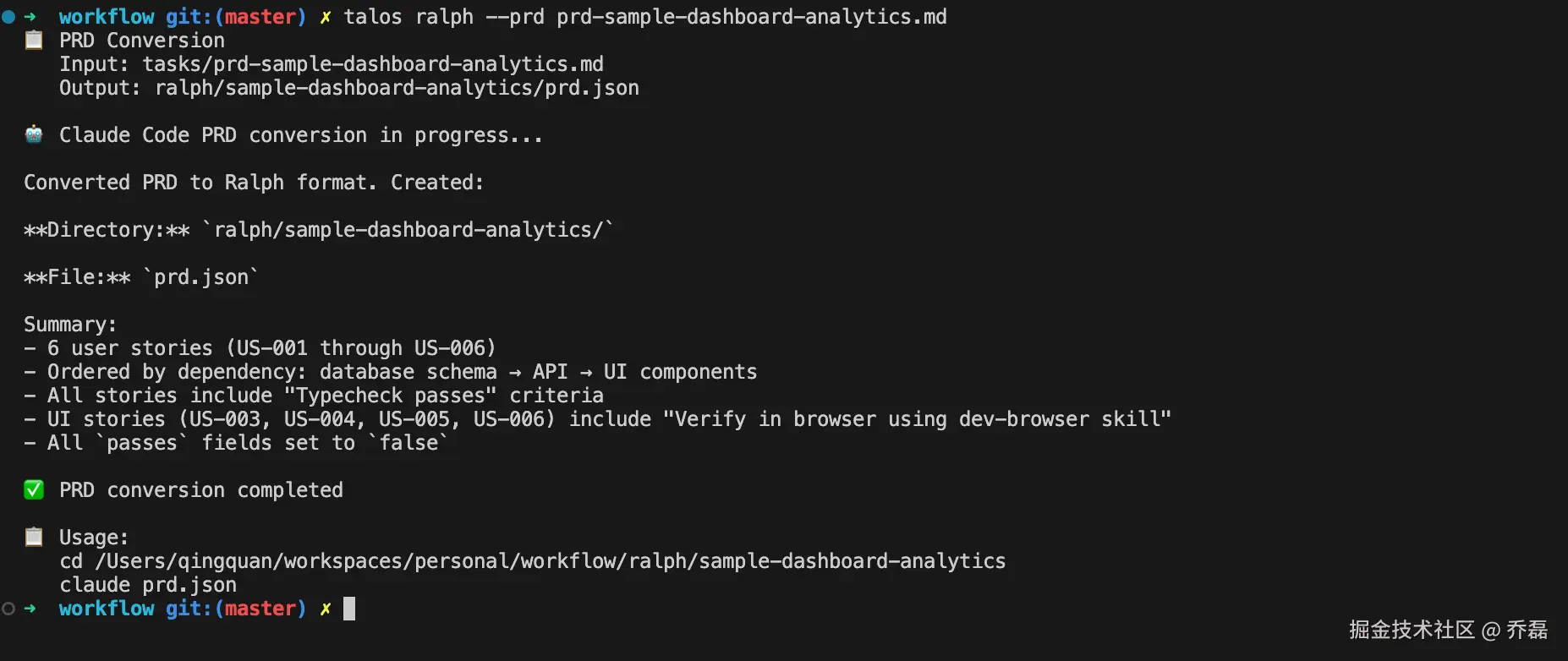Click the master branch name on bottom prompt

coord(260,609)
